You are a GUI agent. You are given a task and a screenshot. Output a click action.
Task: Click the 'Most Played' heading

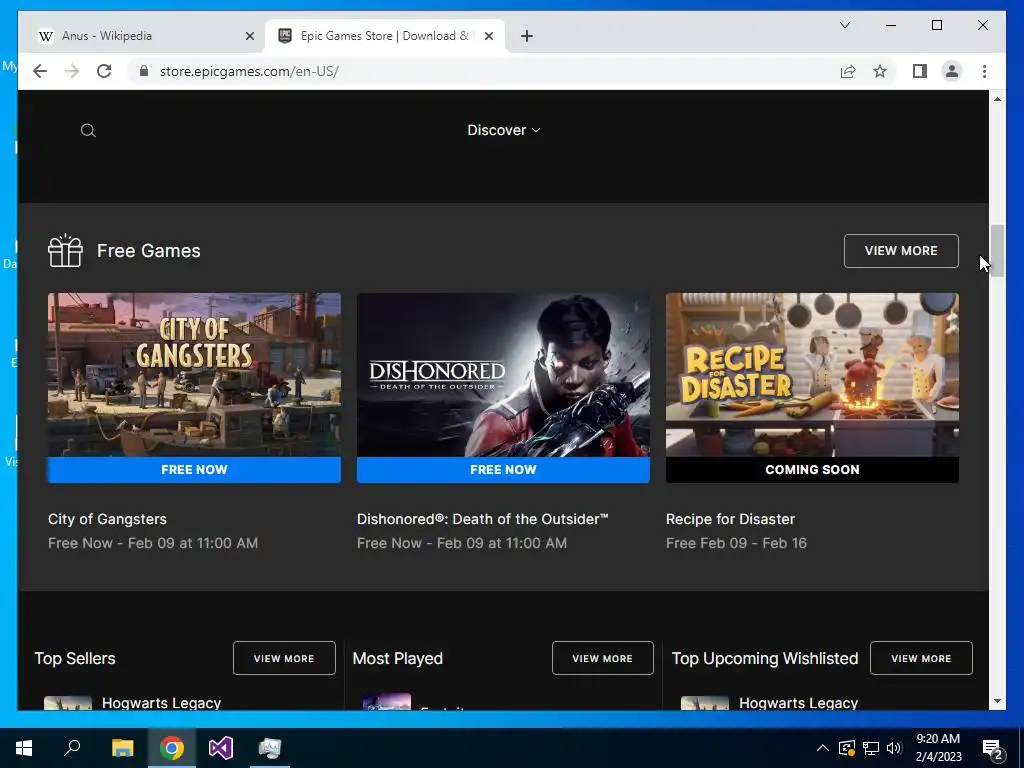click(x=398, y=658)
